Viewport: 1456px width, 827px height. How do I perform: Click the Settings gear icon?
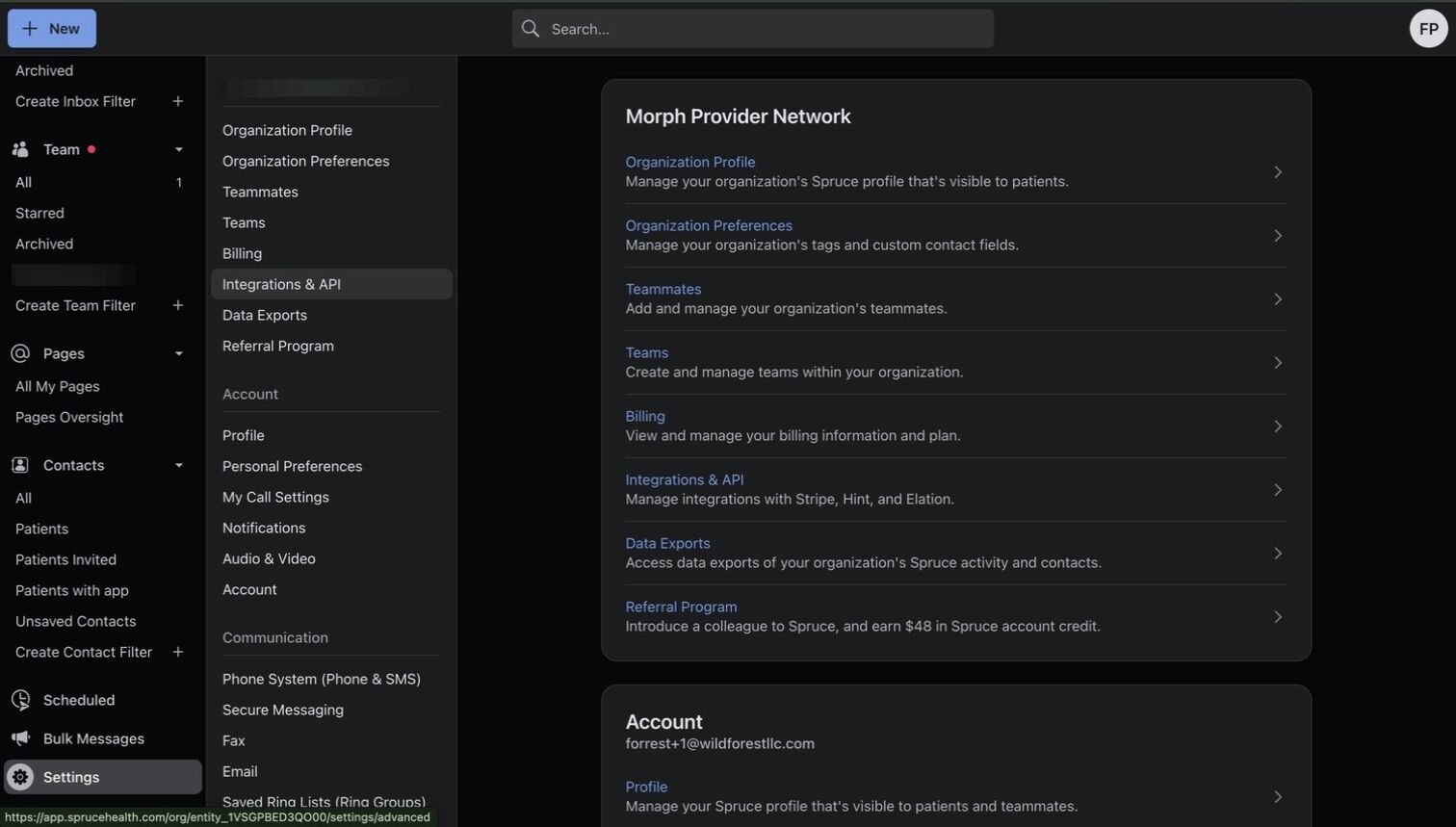pos(20,777)
